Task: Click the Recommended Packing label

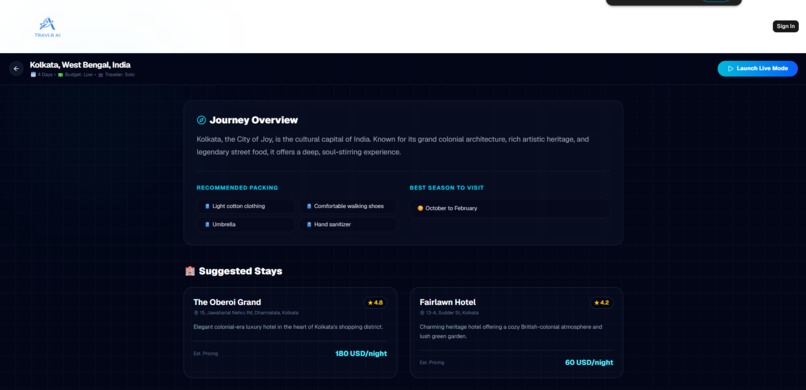Action: click(237, 188)
